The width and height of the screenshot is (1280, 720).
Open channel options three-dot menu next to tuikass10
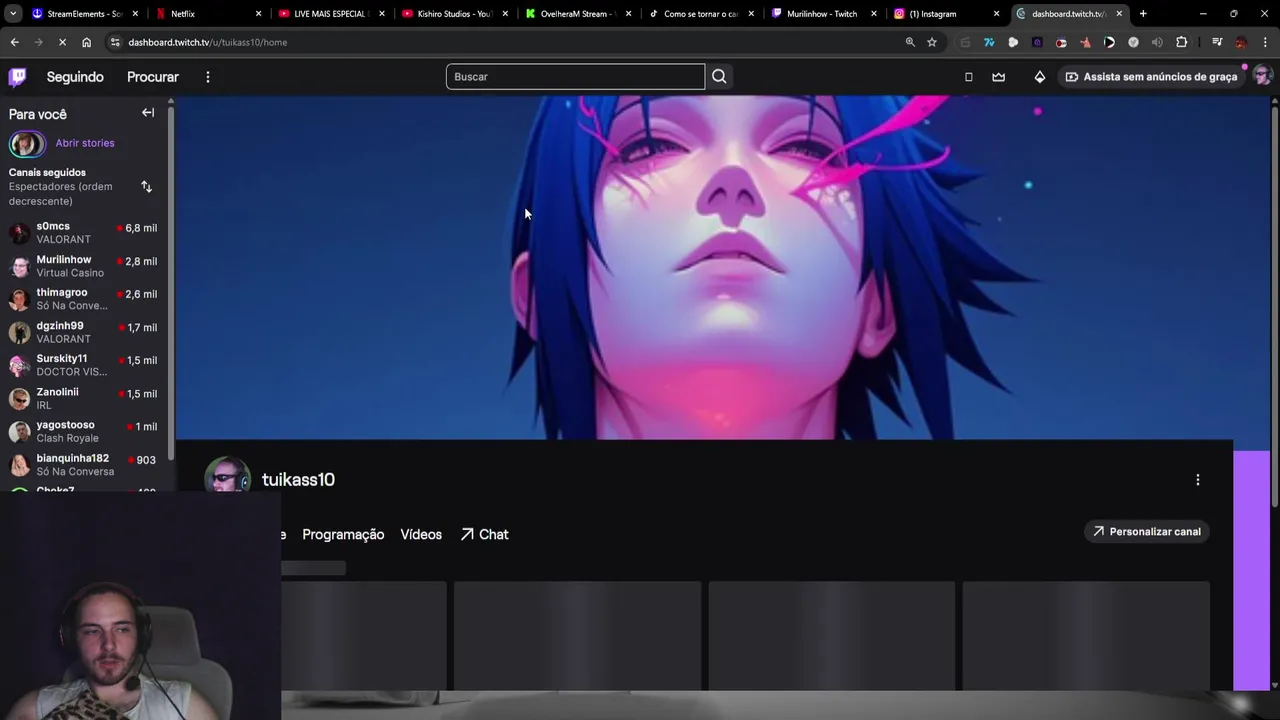point(1198,480)
